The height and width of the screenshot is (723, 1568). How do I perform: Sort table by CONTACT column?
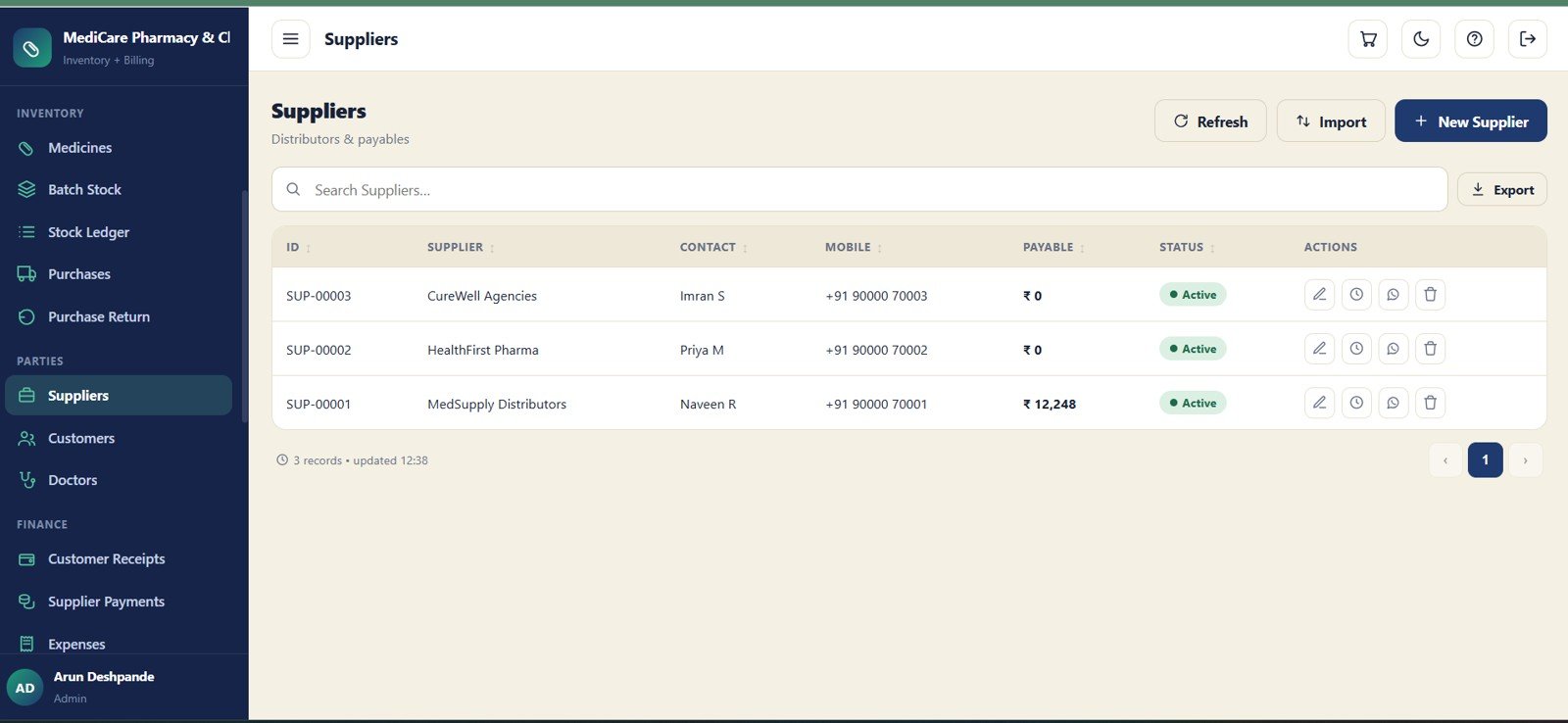713,248
